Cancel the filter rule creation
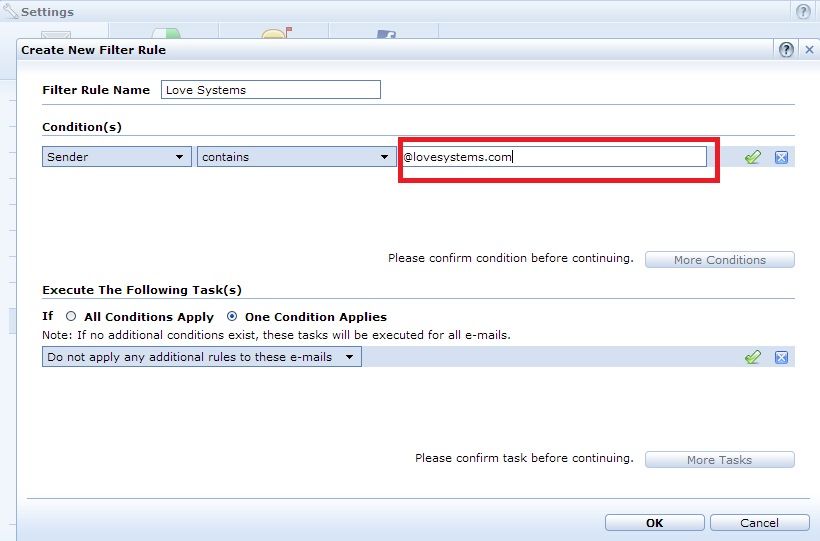Screen dimensions: 820x541 pos(759,523)
